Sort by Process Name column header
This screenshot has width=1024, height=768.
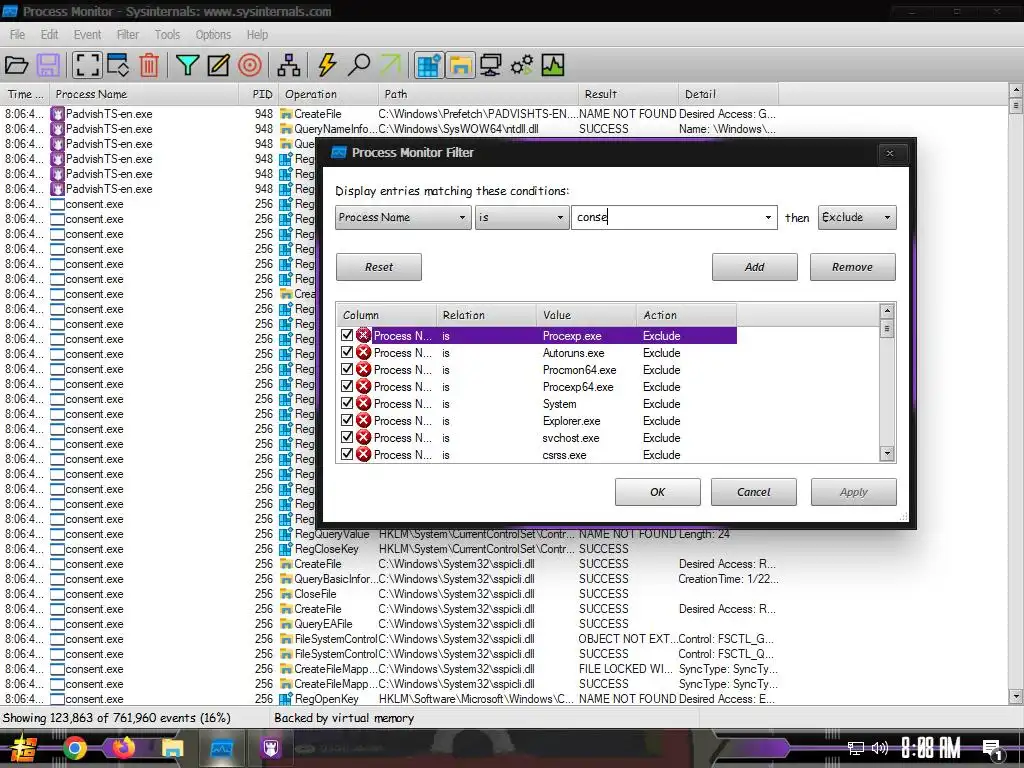pyautogui.click(x=144, y=94)
